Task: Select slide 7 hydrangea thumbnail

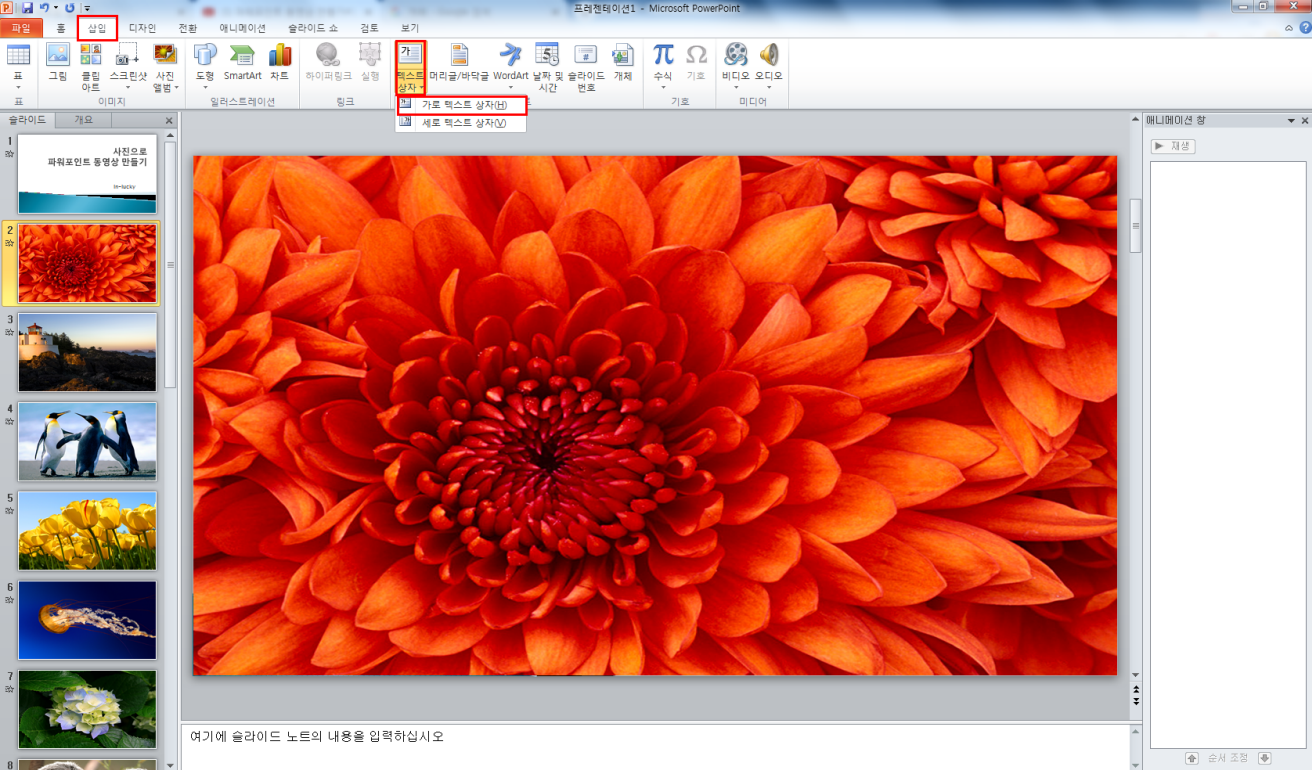Action: tap(88, 709)
